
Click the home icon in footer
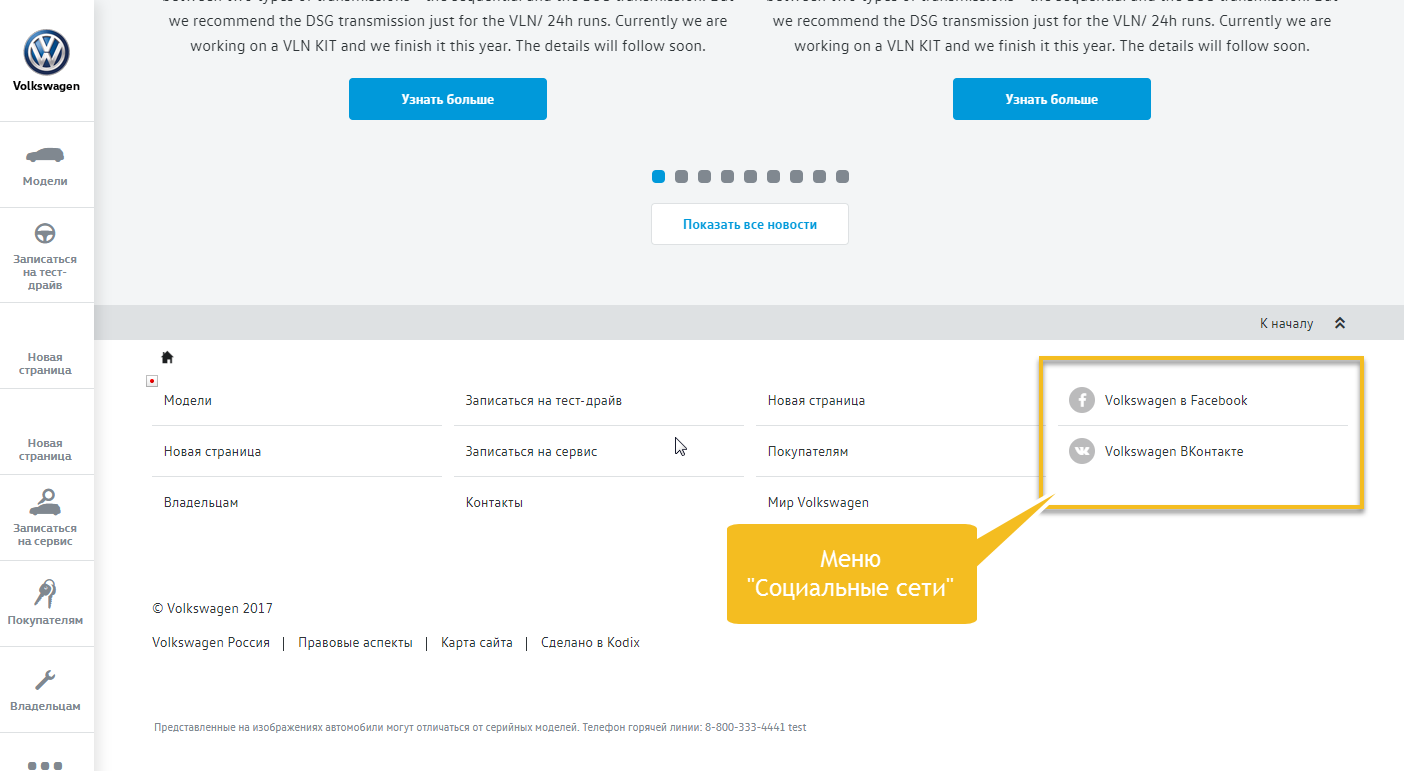click(x=167, y=357)
